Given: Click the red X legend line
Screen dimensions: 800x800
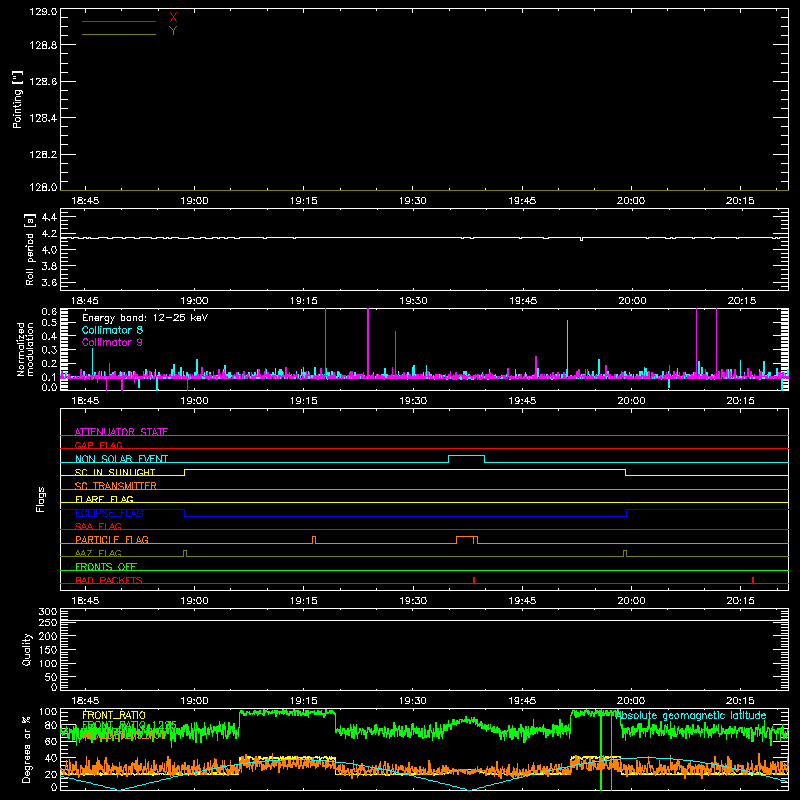Looking at the screenshot, I should tap(119, 21).
